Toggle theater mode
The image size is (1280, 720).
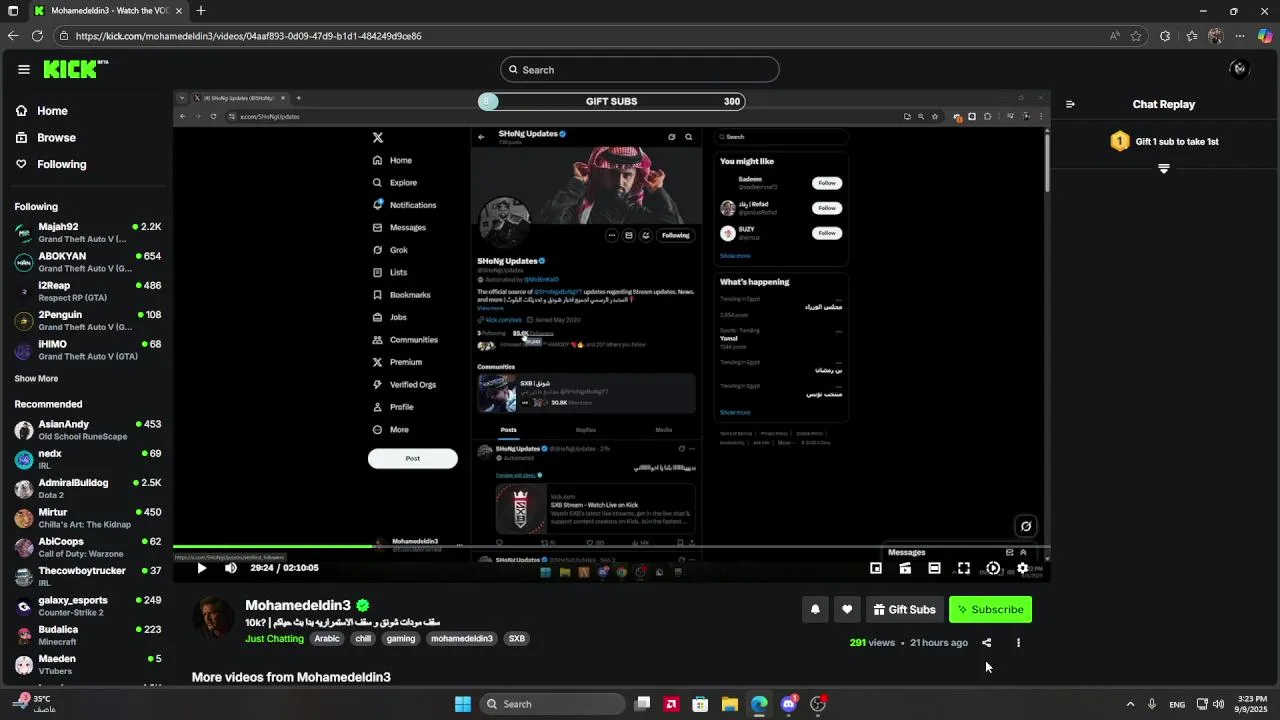point(934,568)
